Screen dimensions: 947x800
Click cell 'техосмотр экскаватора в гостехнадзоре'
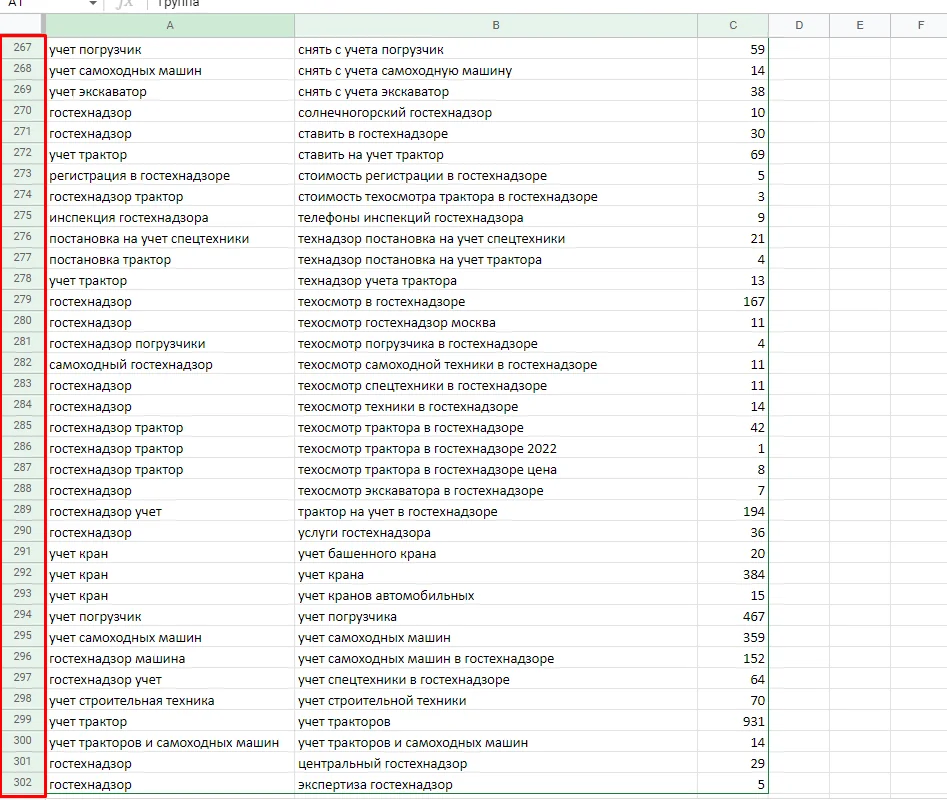pyautogui.click(x=496, y=490)
